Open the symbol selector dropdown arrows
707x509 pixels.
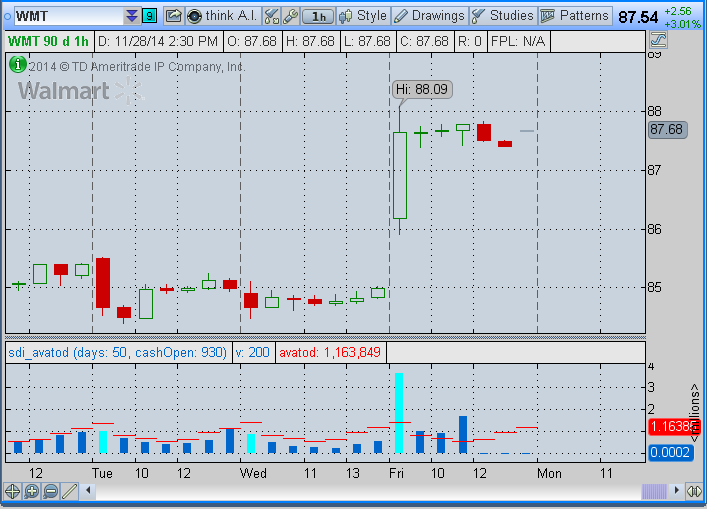point(131,17)
